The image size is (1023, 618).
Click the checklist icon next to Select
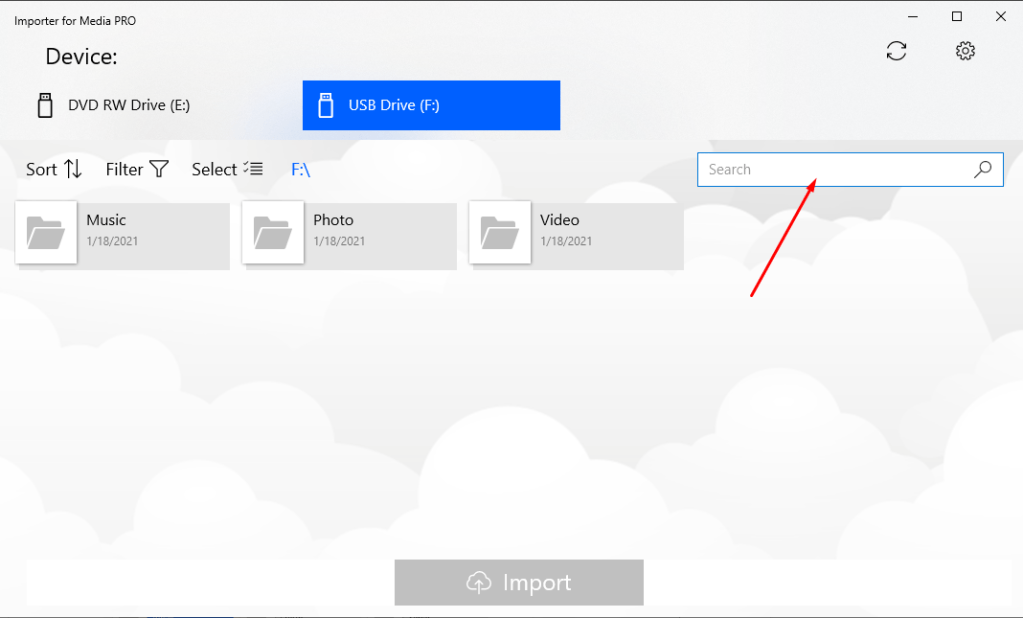click(253, 169)
